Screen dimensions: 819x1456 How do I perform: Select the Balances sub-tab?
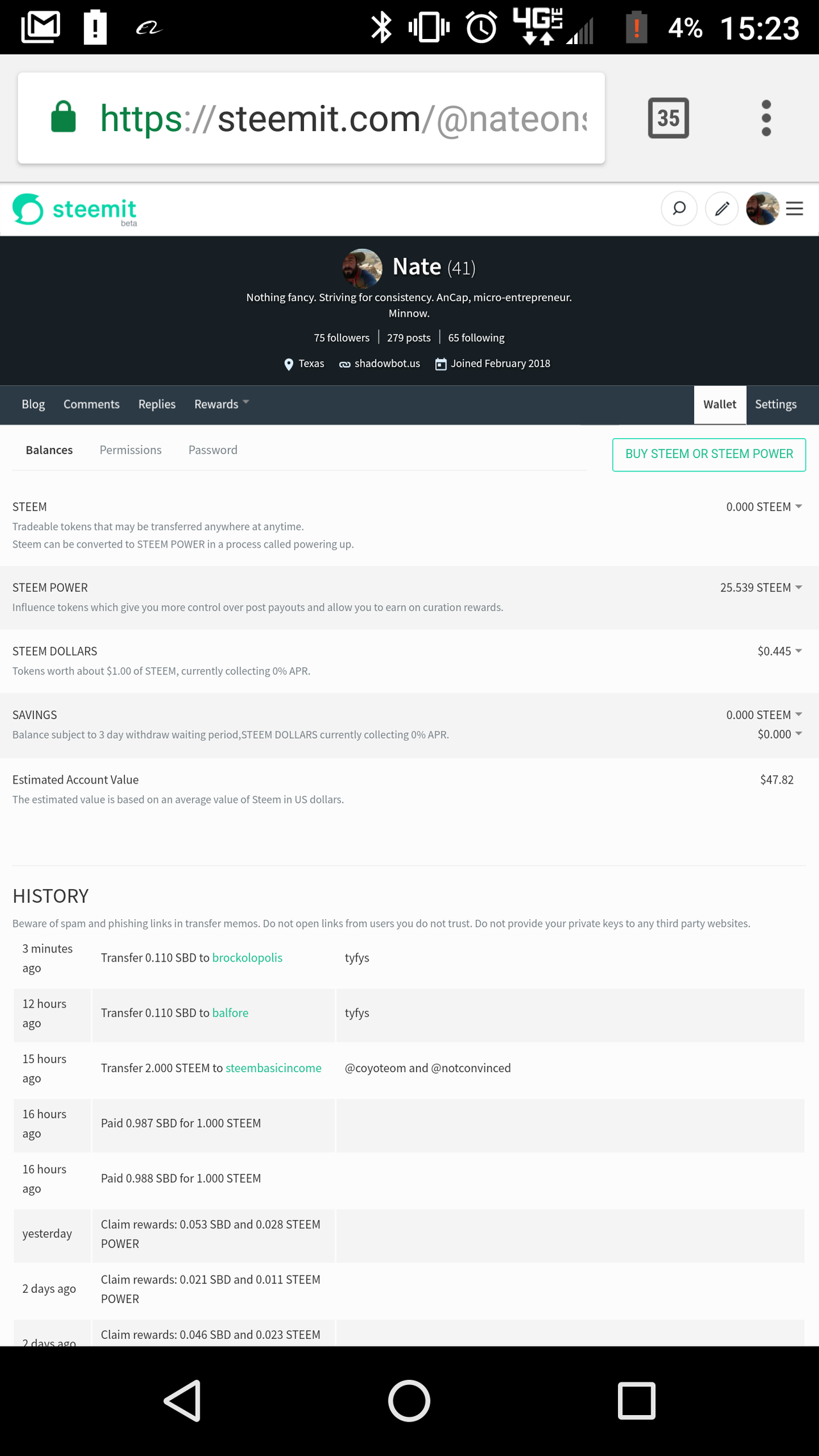click(x=49, y=450)
